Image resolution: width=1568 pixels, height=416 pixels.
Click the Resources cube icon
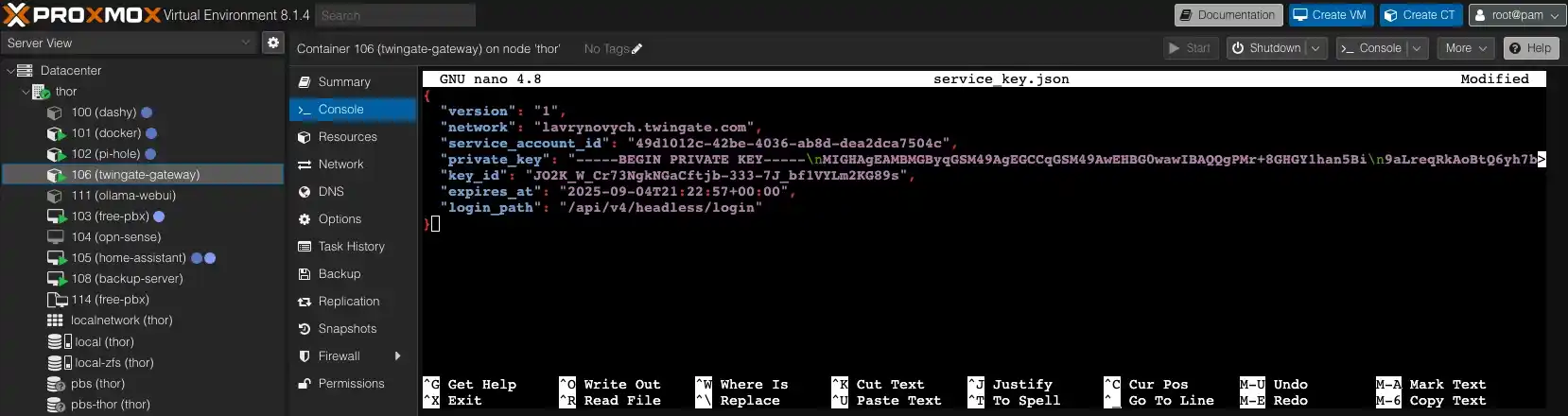click(305, 137)
